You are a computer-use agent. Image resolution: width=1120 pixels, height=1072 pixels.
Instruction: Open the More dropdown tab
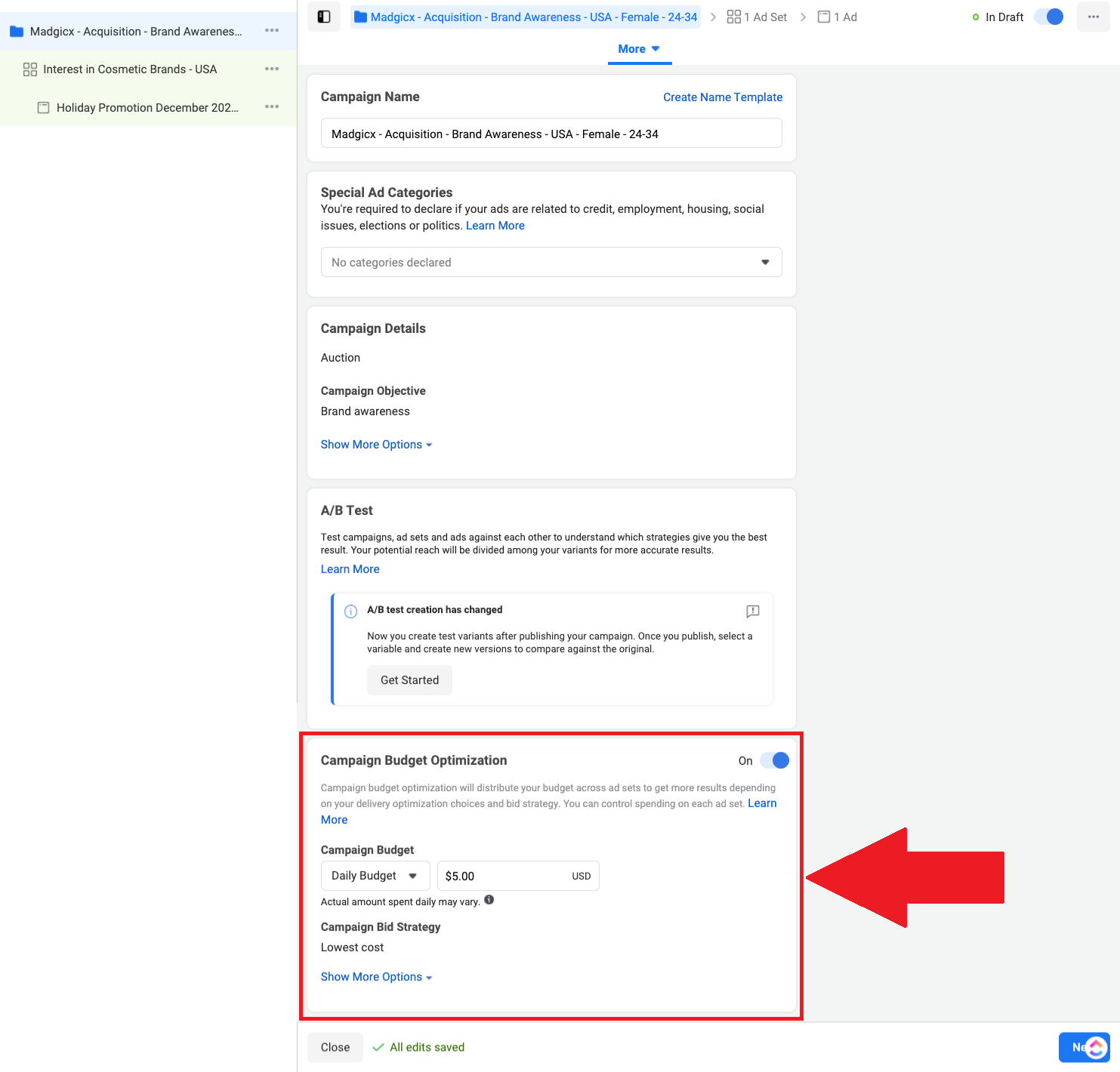coord(639,49)
